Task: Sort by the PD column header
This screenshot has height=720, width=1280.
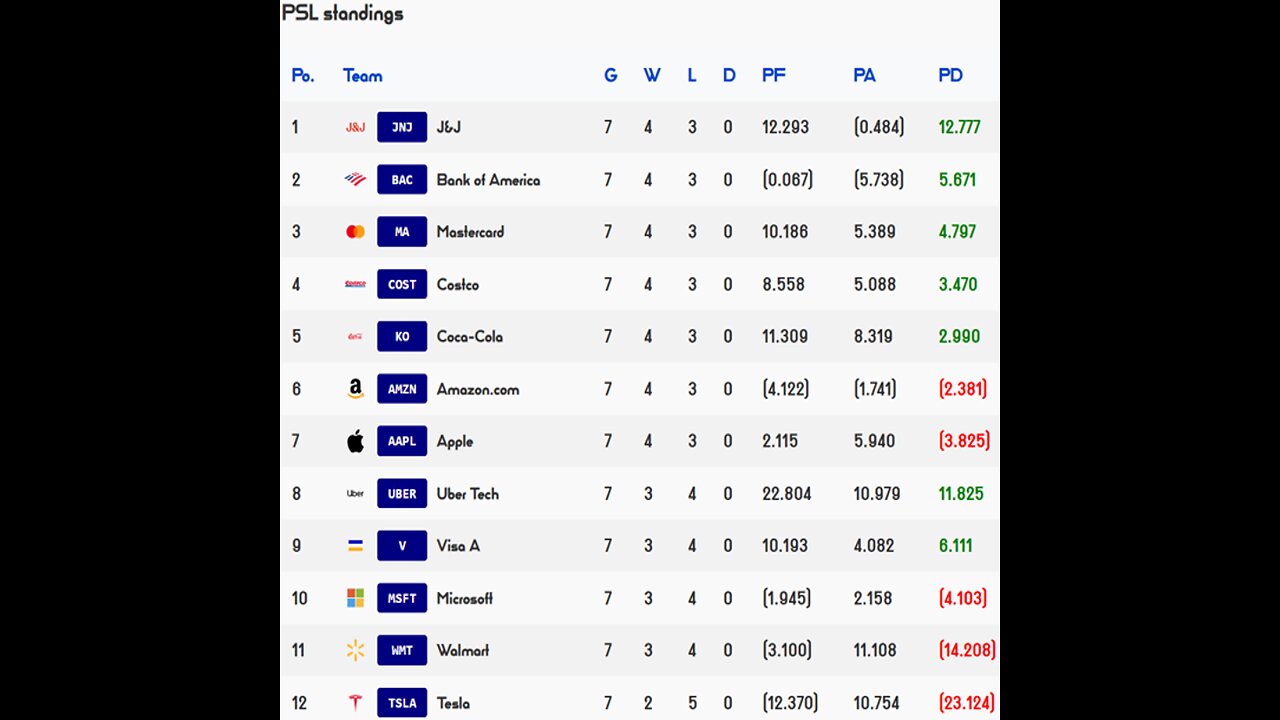Action: pyautogui.click(x=950, y=75)
